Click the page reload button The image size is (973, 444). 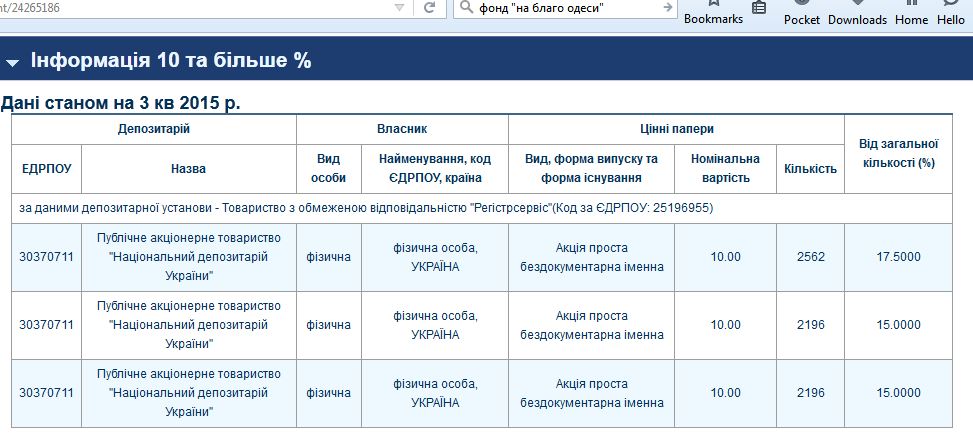[x=430, y=8]
